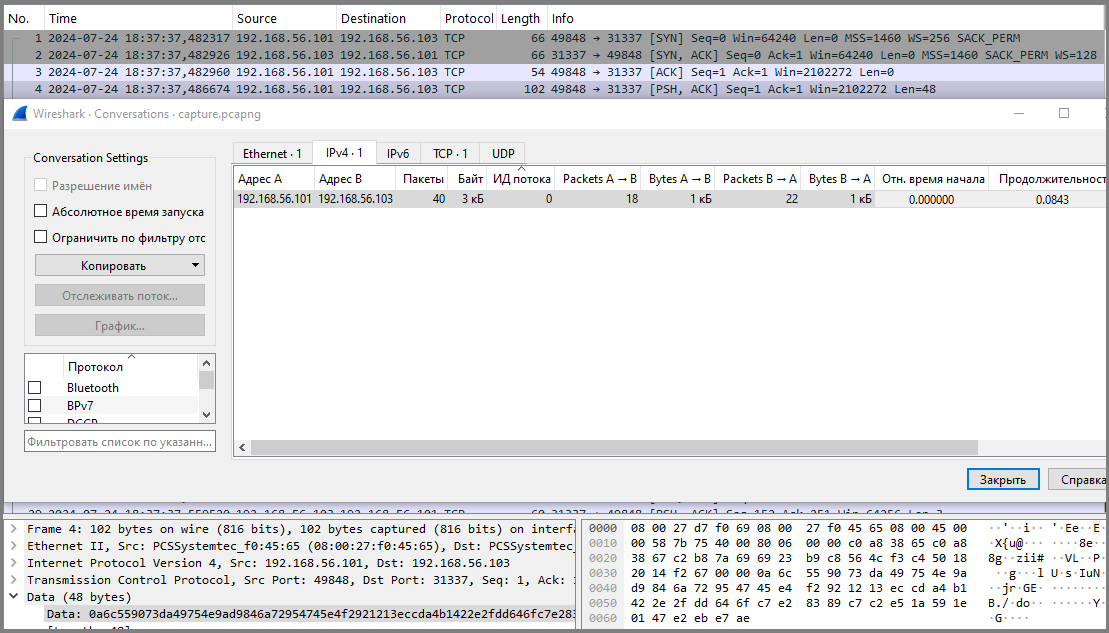Image resolution: width=1109 pixels, height=633 pixels.
Task: Select conversation row address 192.168.56.101
Action: pos(274,199)
